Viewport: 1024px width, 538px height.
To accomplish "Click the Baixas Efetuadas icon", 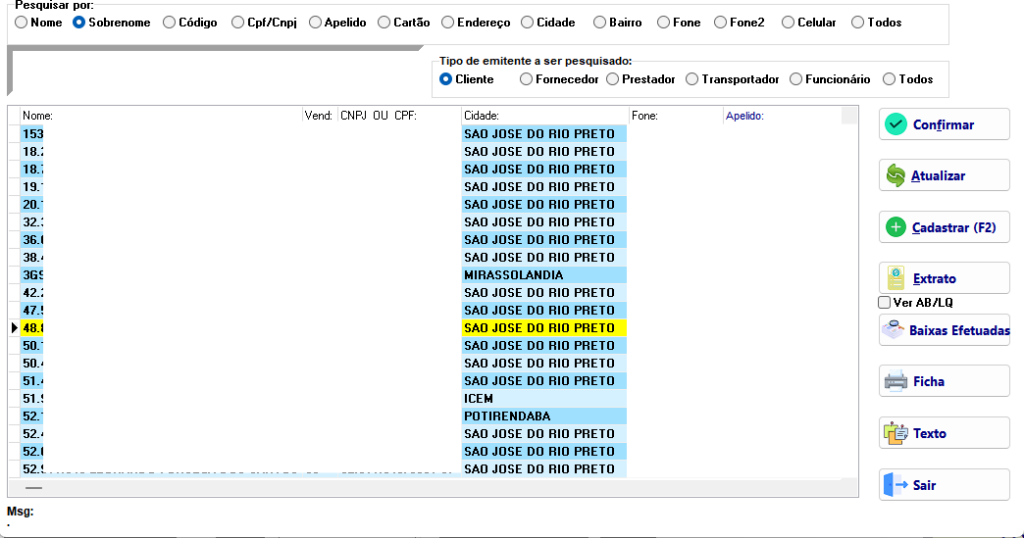I will click(x=893, y=330).
